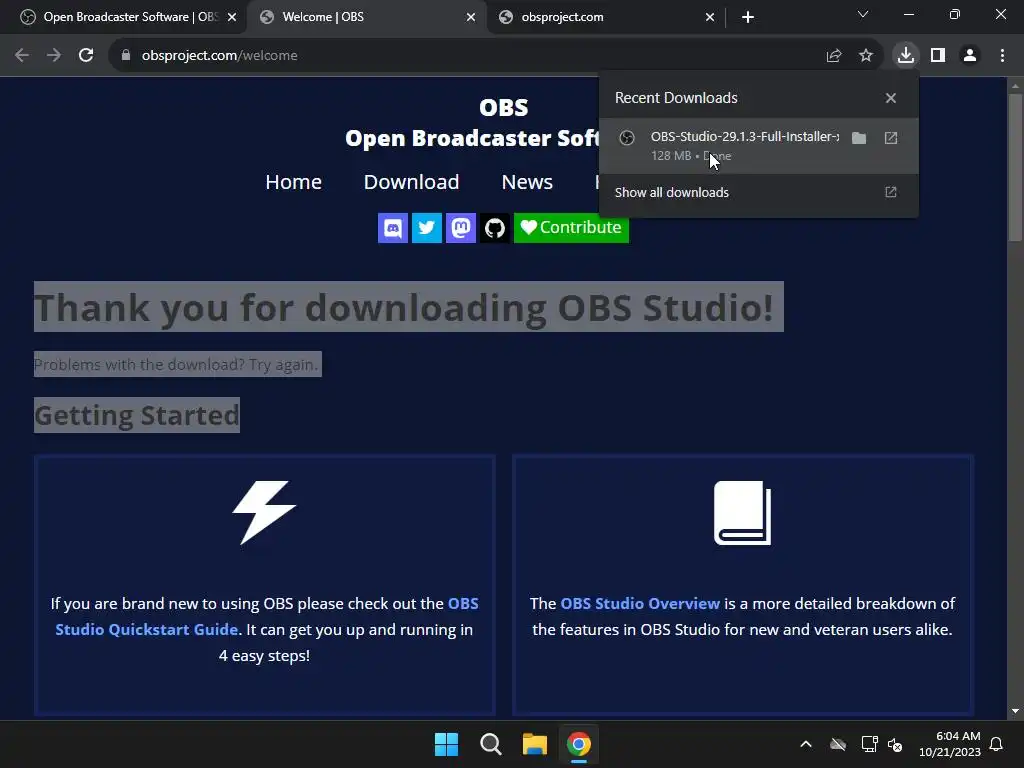Click the Try again download link

[283, 364]
